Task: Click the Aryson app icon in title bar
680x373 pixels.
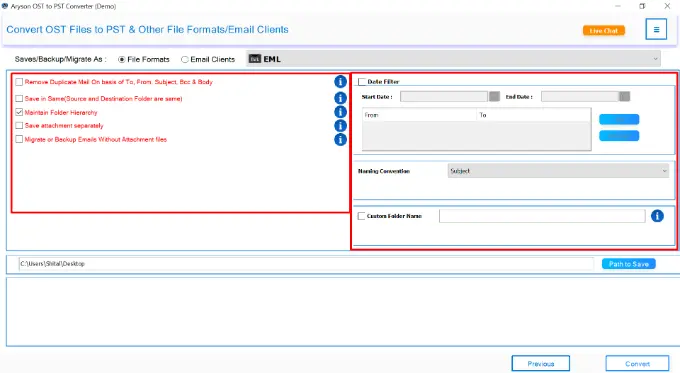Action: [x=5, y=6]
